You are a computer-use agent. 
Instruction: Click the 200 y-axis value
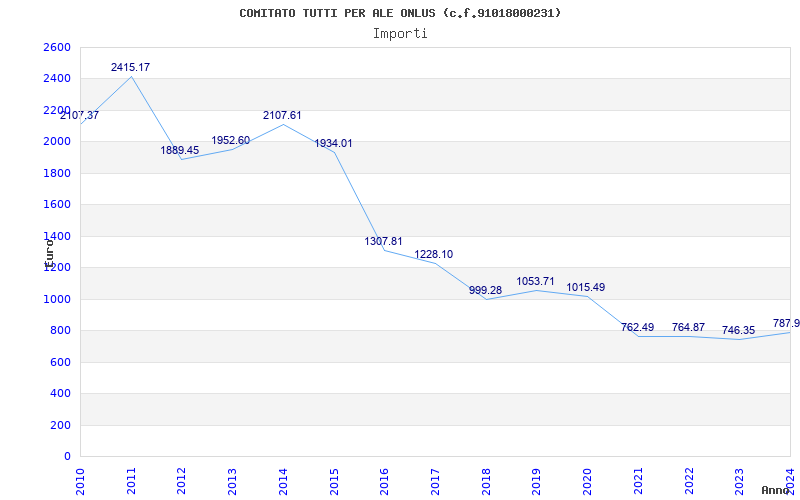tap(60, 425)
